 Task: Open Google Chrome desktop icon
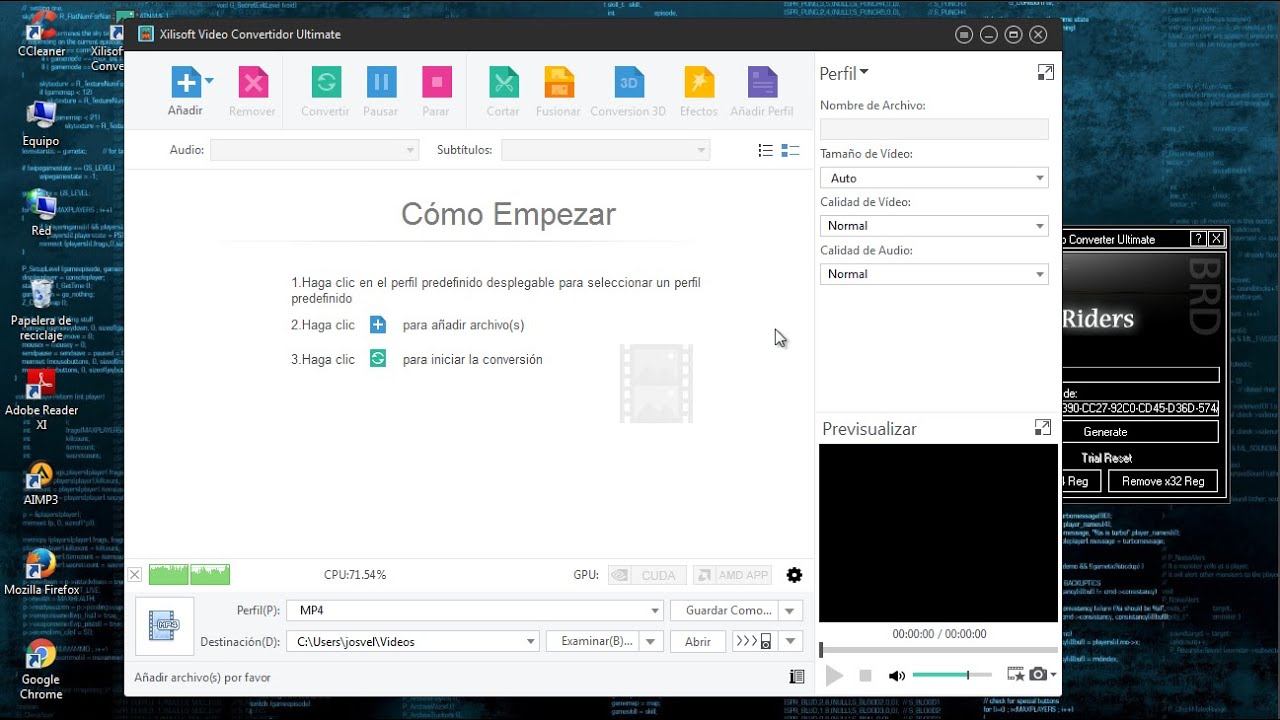[41, 671]
